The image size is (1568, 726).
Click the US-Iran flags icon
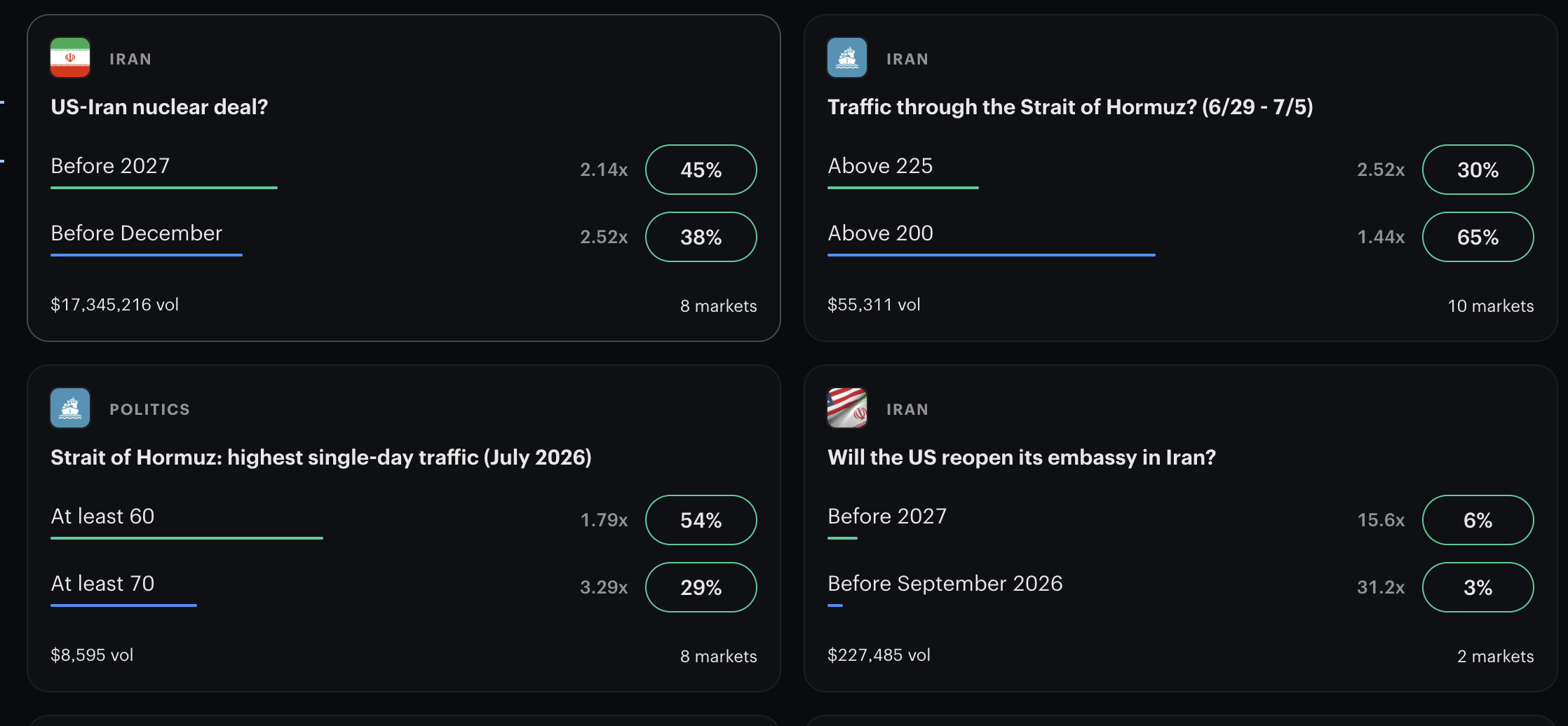pyautogui.click(x=847, y=408)
